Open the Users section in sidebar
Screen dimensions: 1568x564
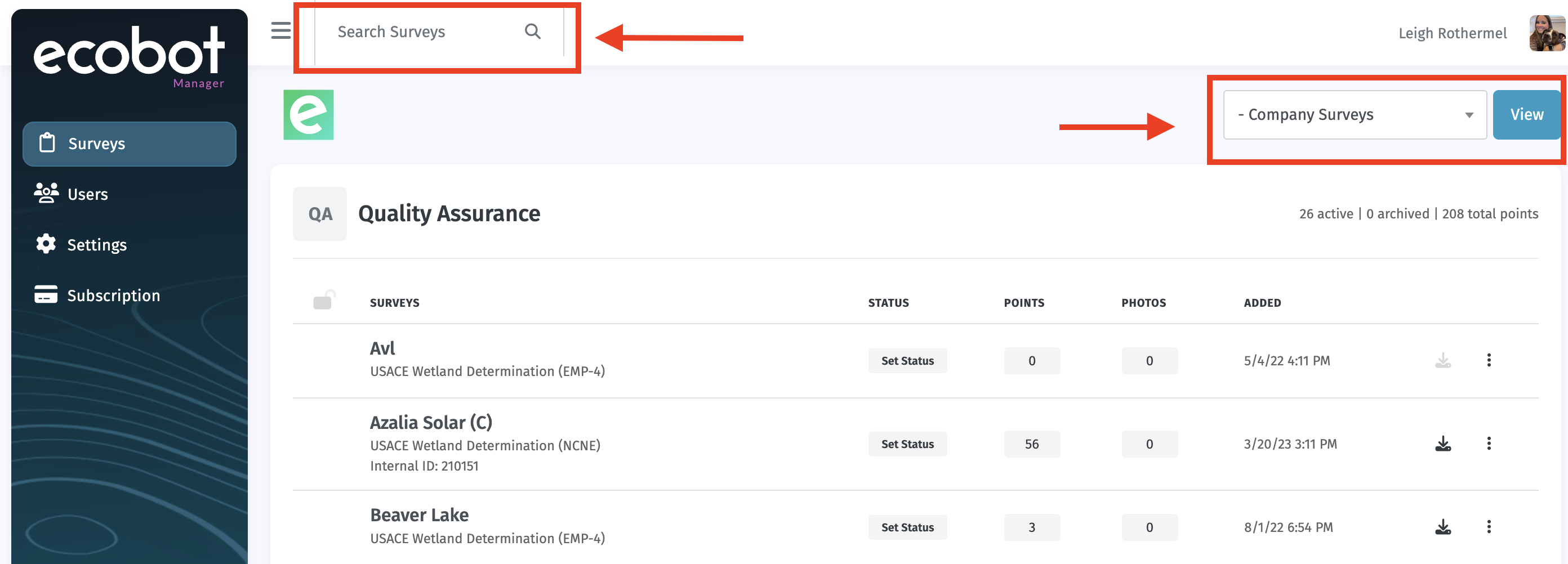pos(88,194)
